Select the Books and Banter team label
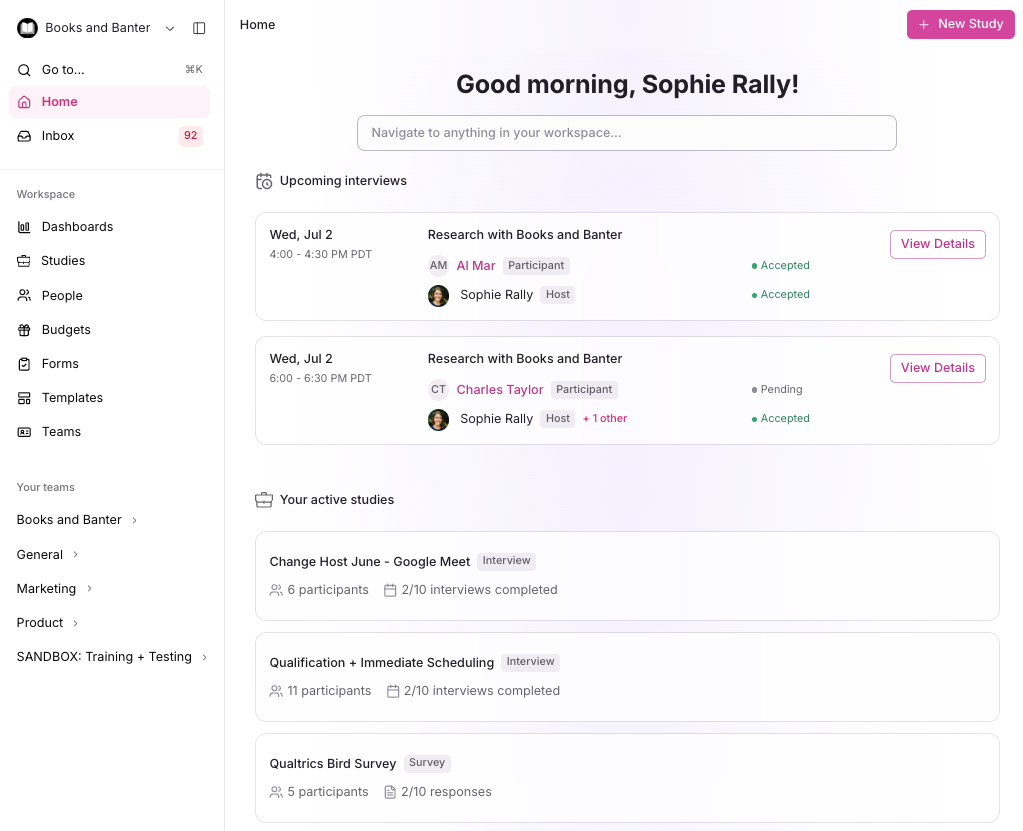 (x=69, y=520)
